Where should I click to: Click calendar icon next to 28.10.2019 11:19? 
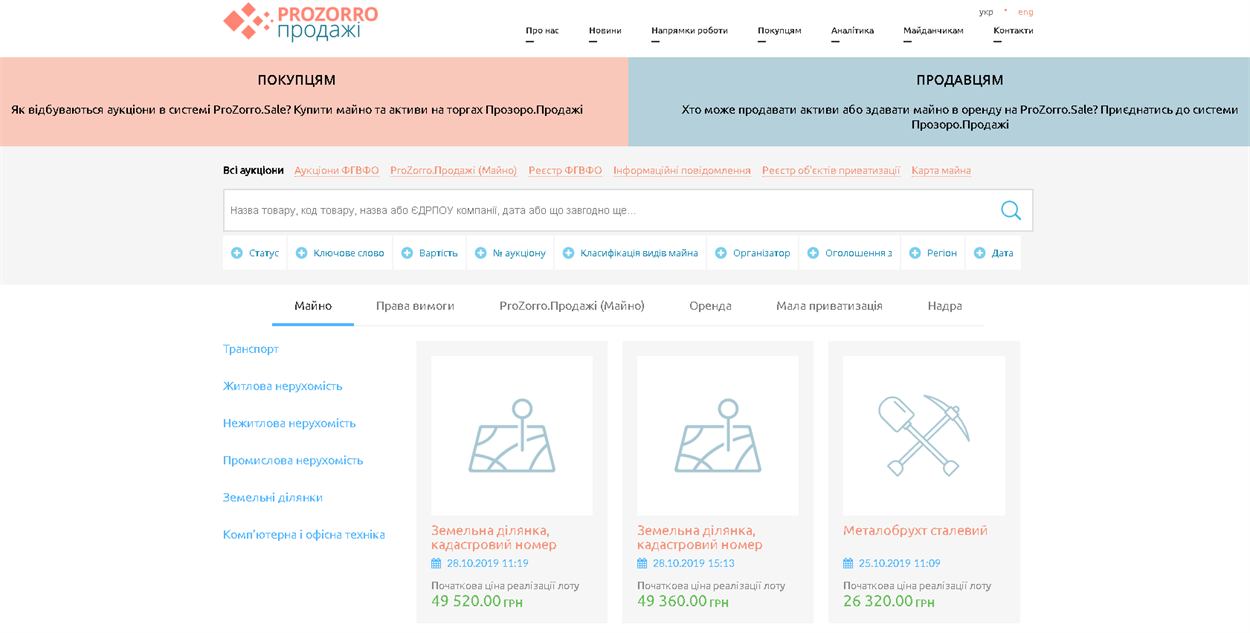436,563
